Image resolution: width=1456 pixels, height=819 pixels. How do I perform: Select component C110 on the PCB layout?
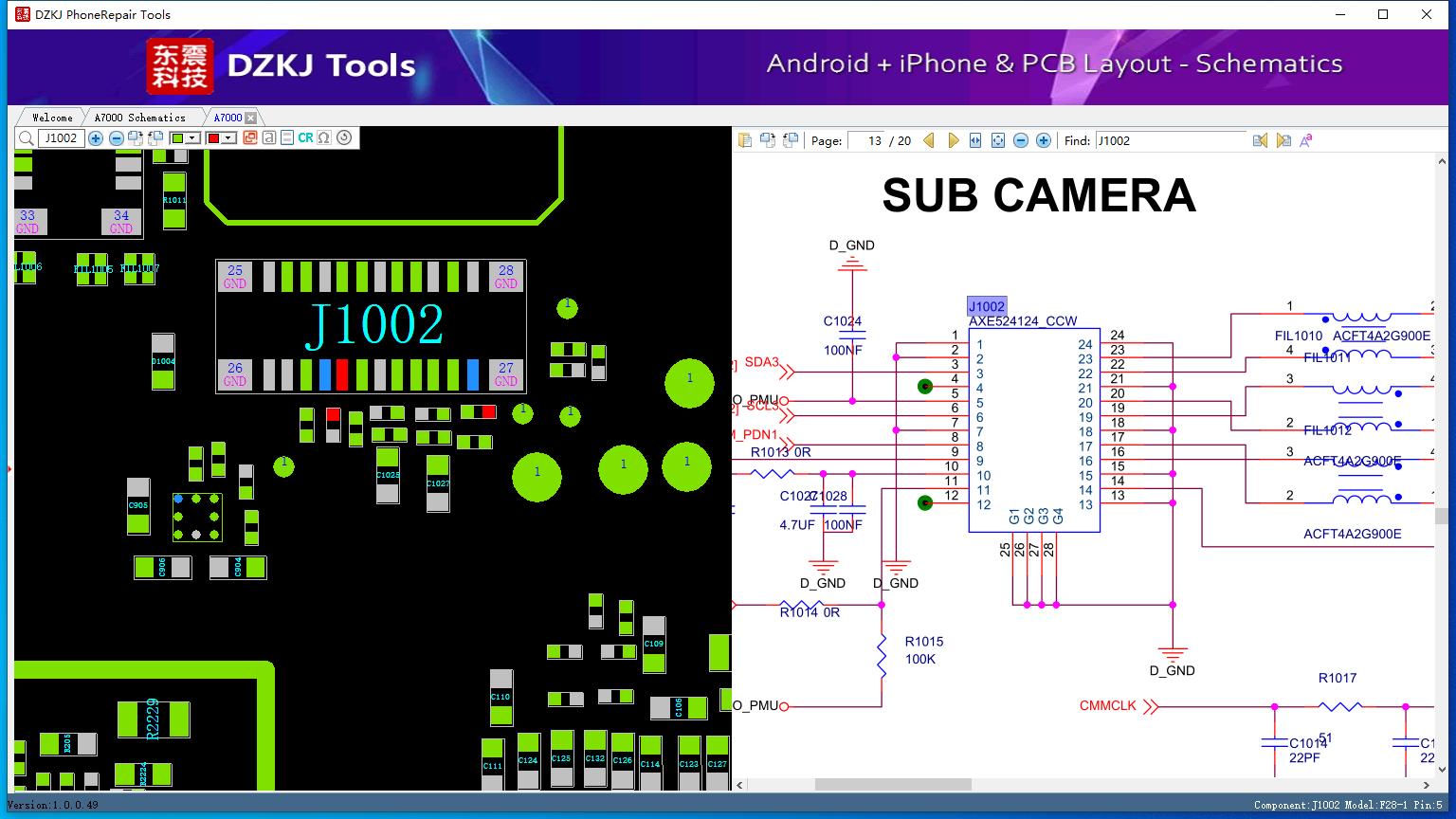point(500,697)
